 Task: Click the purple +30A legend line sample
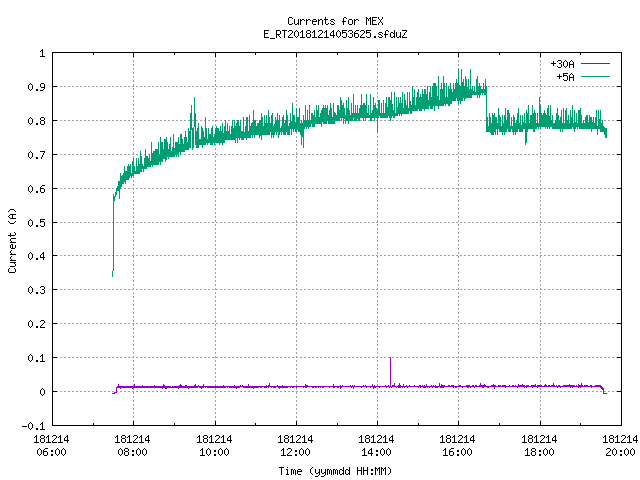[595, 64]
